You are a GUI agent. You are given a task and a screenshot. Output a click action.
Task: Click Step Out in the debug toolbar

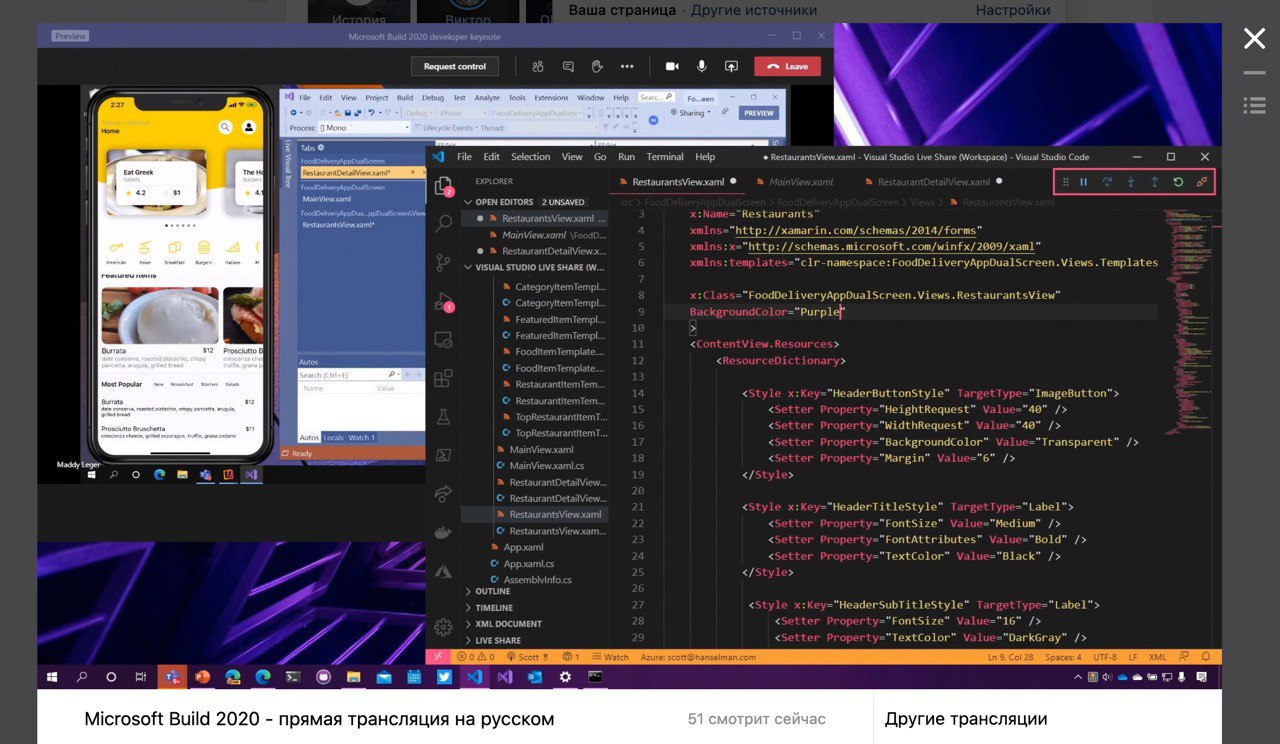tap(1154, 182)
